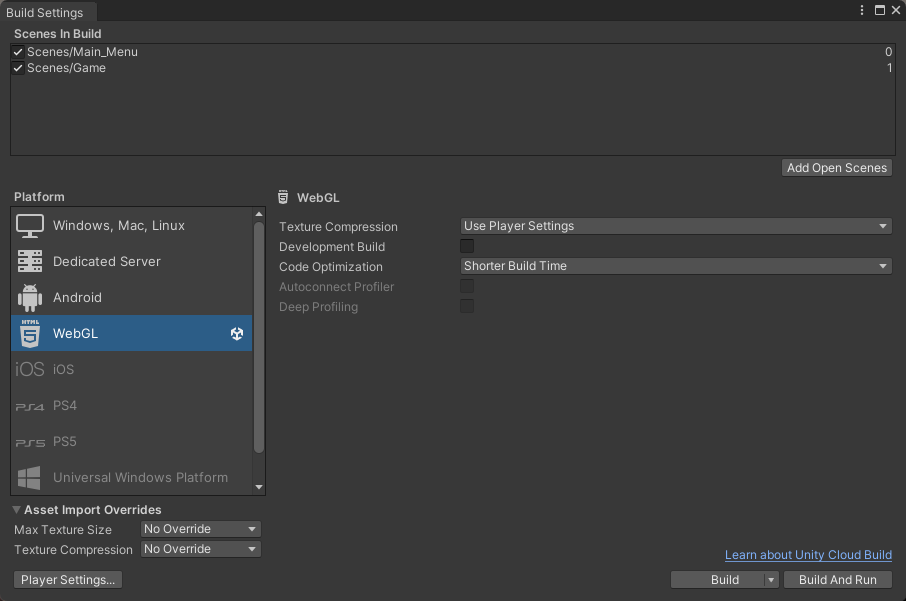
Task: Collapse the Asset Import Overrides section
Action: pos(17,510)
